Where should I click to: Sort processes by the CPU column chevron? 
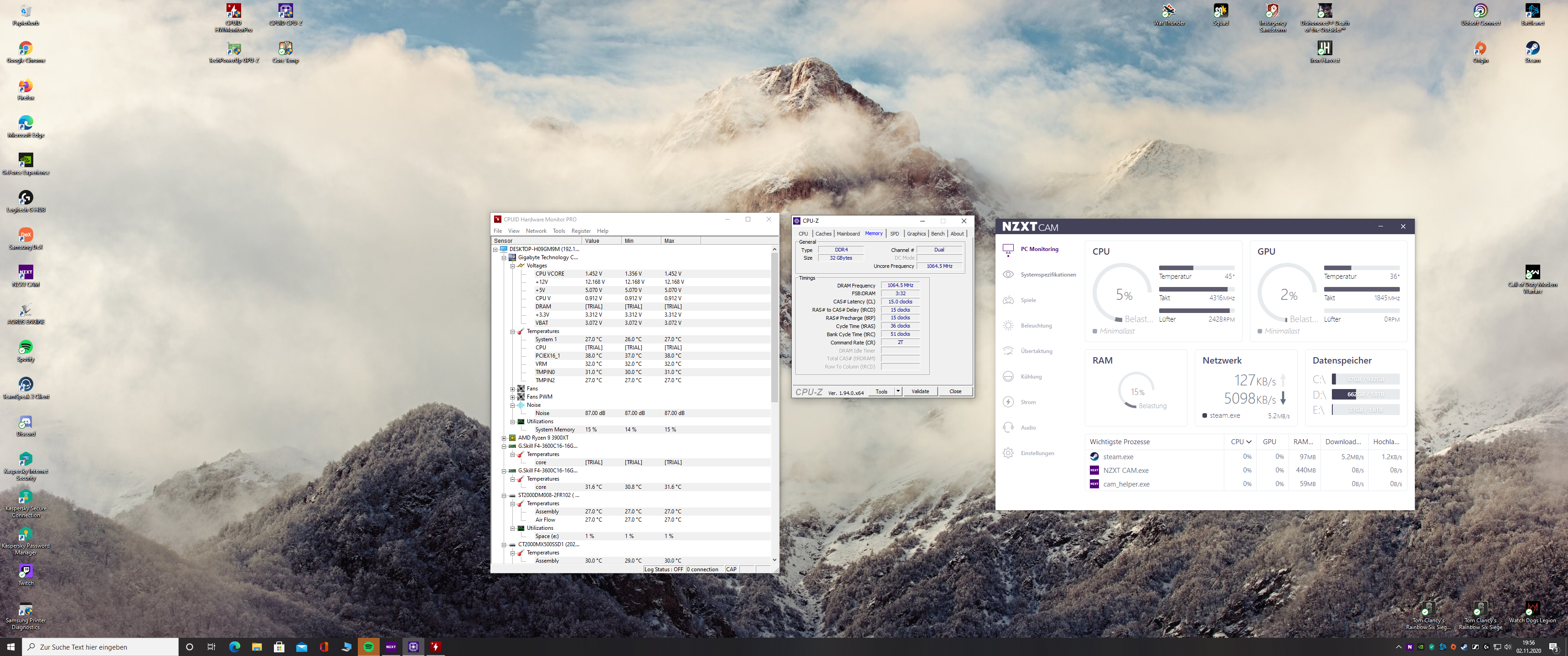point(1248,442)
